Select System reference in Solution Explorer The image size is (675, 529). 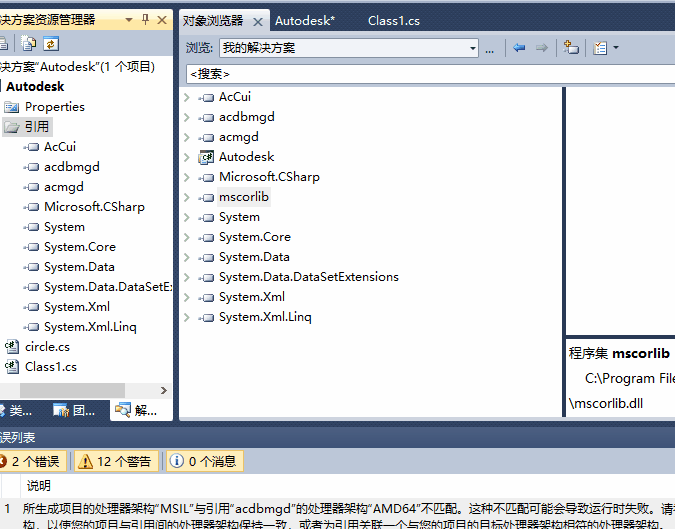(64, 227)
